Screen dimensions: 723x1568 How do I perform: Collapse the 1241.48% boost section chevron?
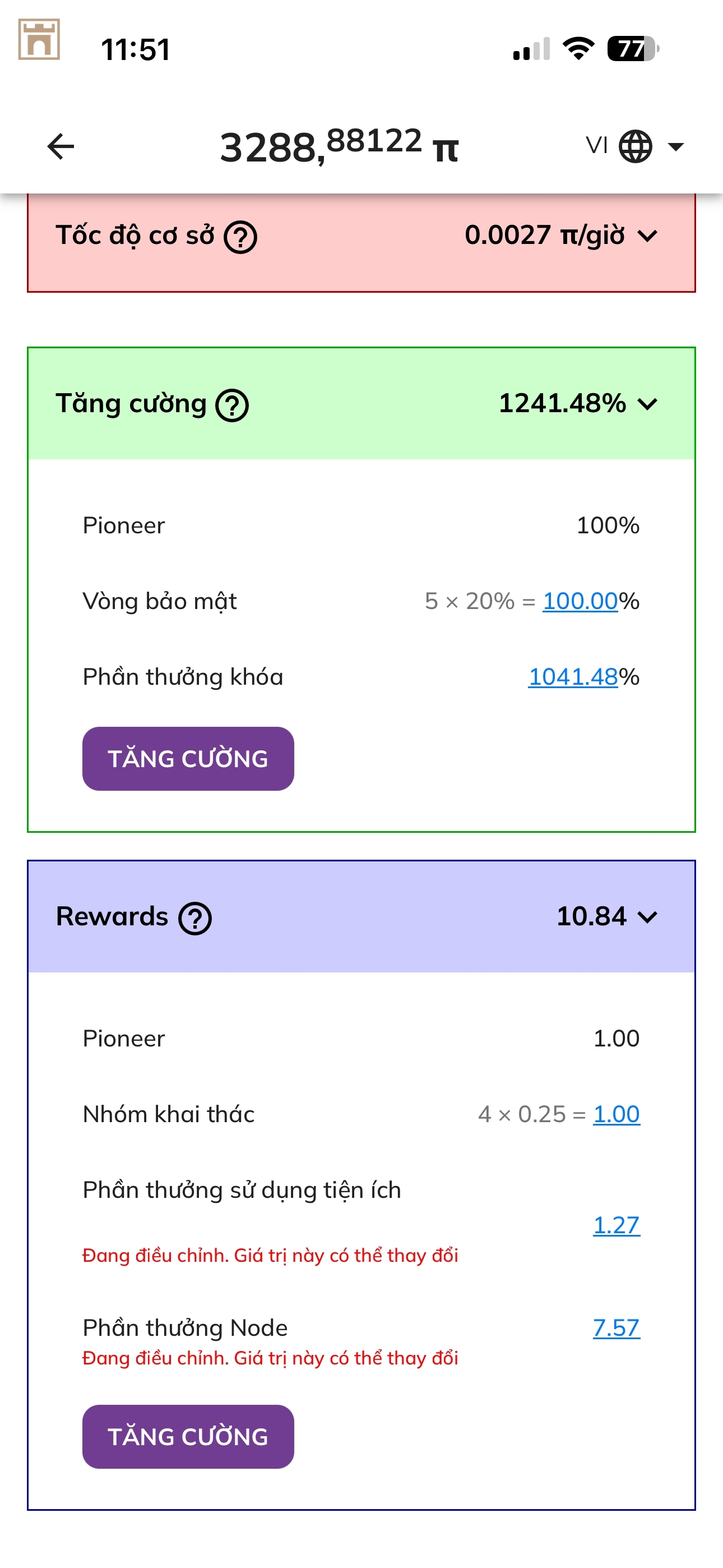click(x=648, y=404)
